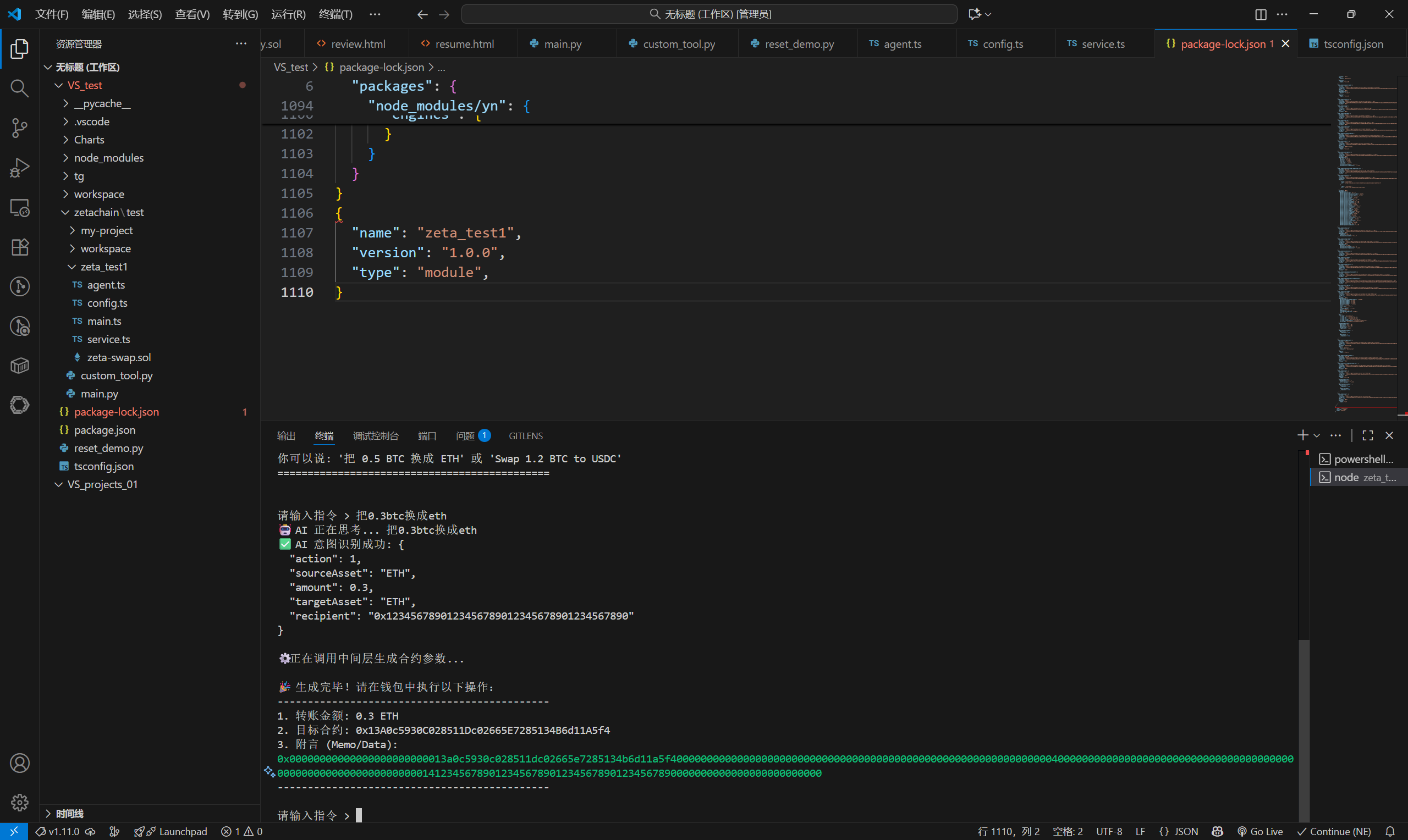The width and height of the screenshot is (1408, 840).
Task: Open the 文件(F) menu
Action: tap(52, 14)
